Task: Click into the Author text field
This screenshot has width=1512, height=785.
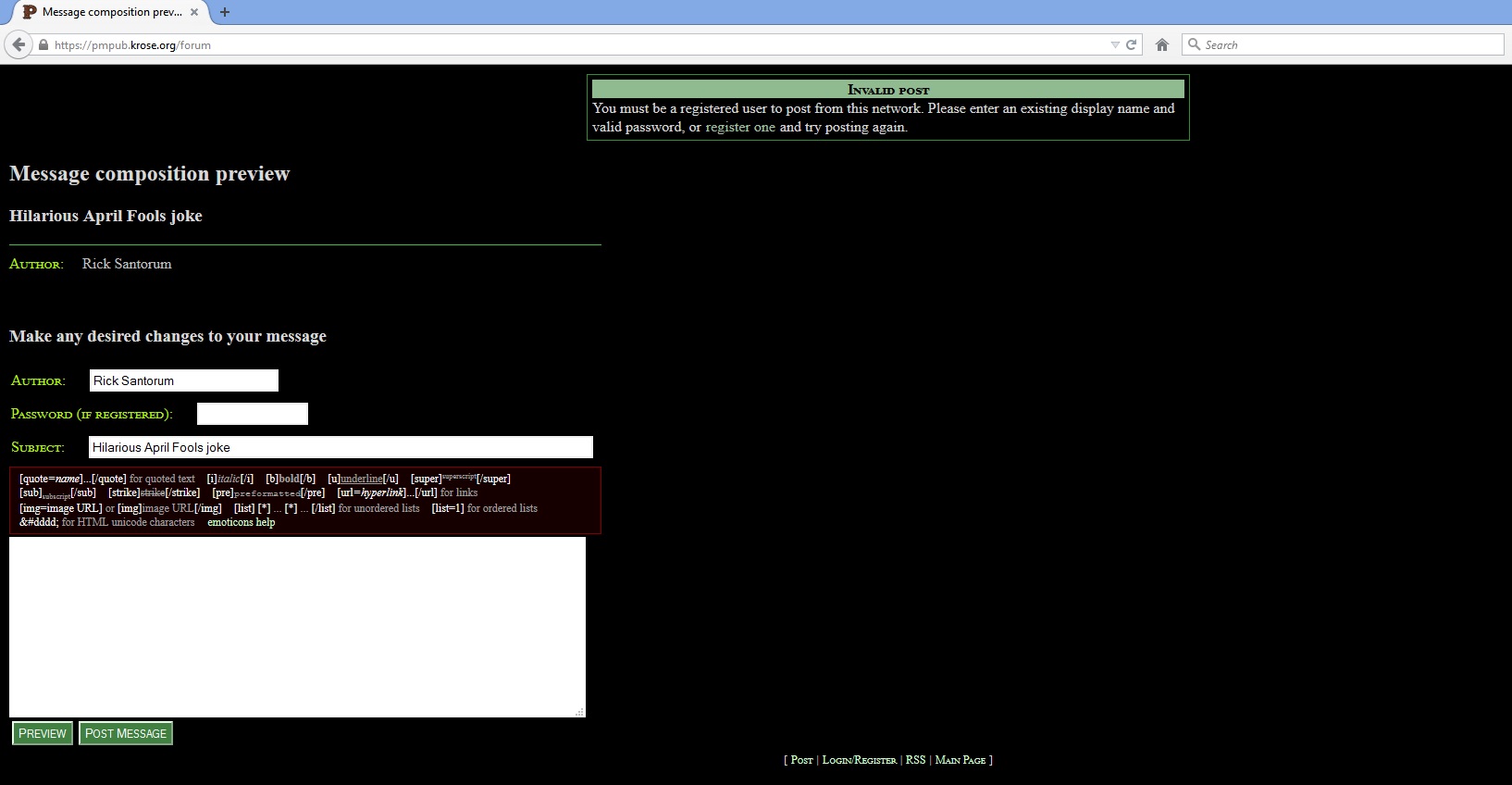Action: 183,380
